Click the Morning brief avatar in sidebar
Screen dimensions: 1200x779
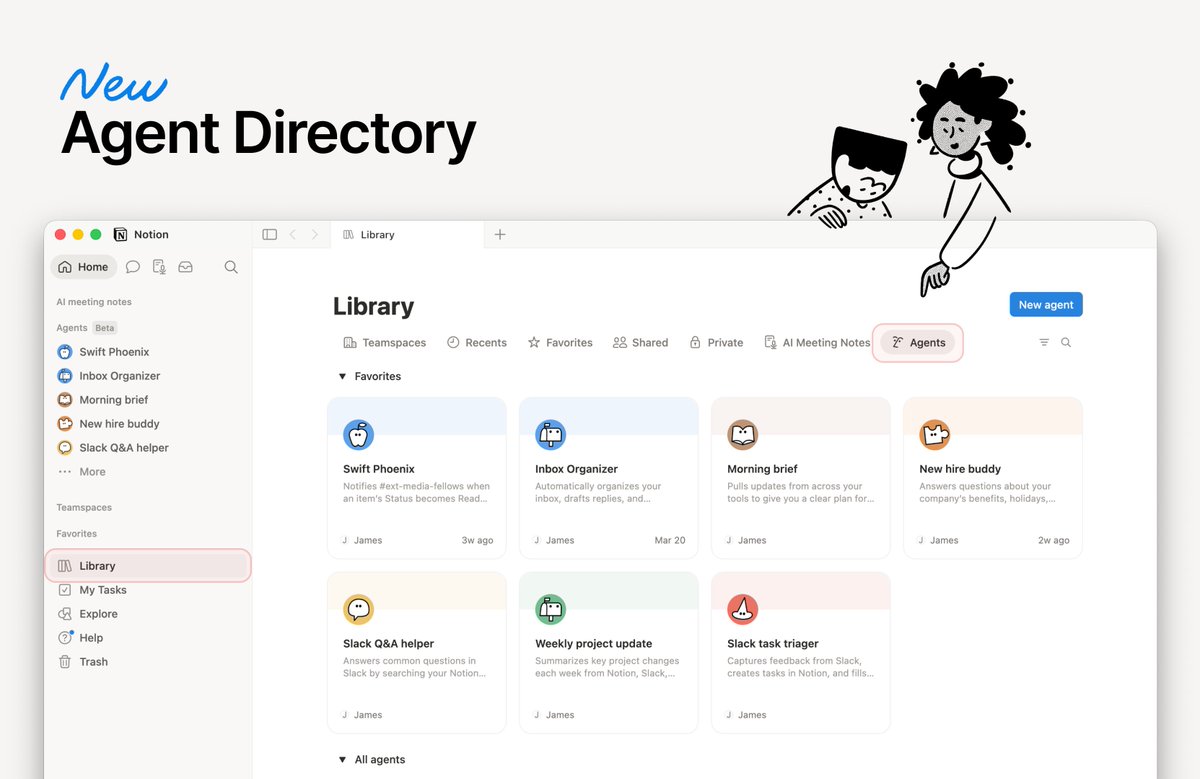[x=65, y=400]
